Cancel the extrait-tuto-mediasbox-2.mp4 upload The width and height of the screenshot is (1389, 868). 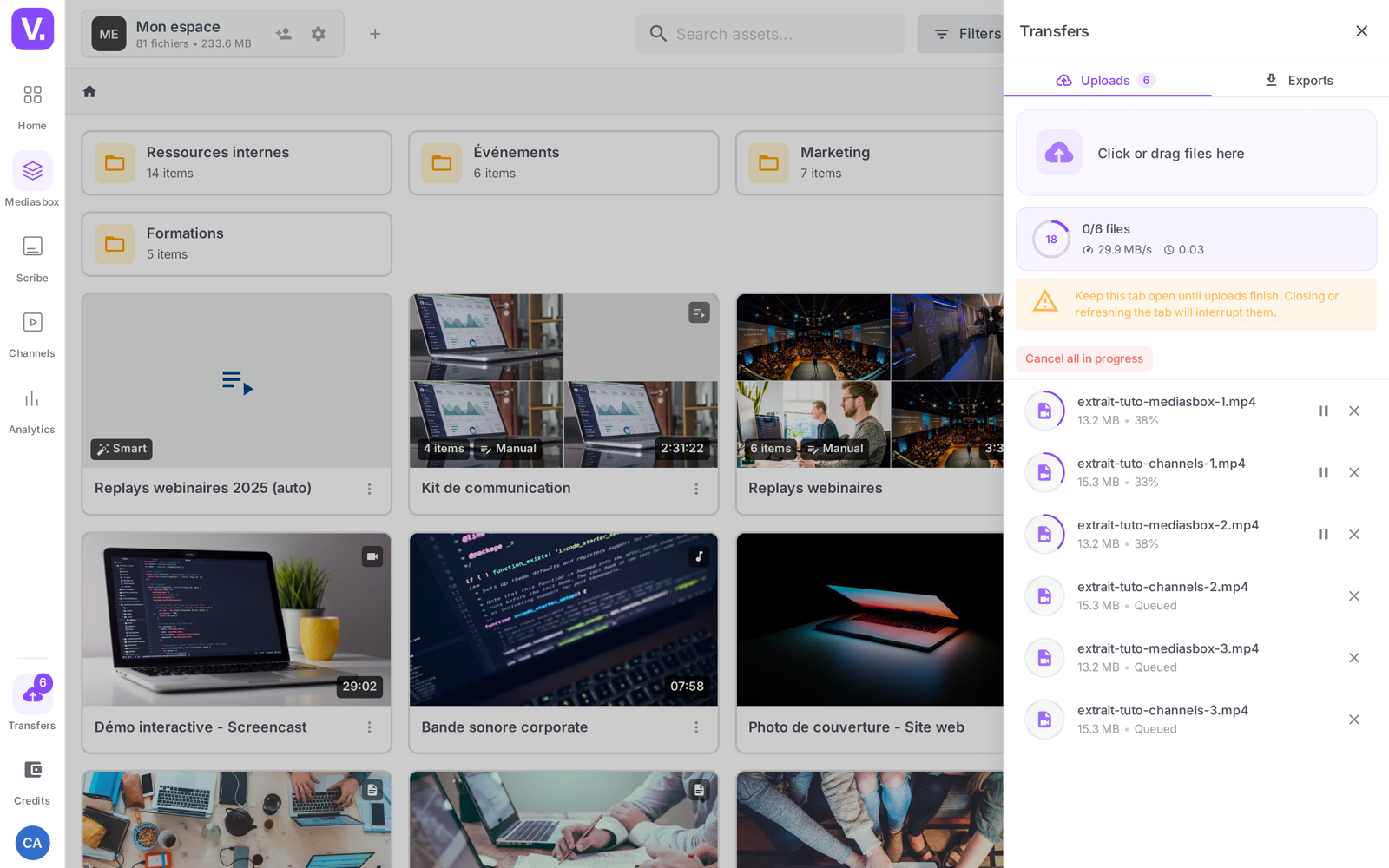1354,535
